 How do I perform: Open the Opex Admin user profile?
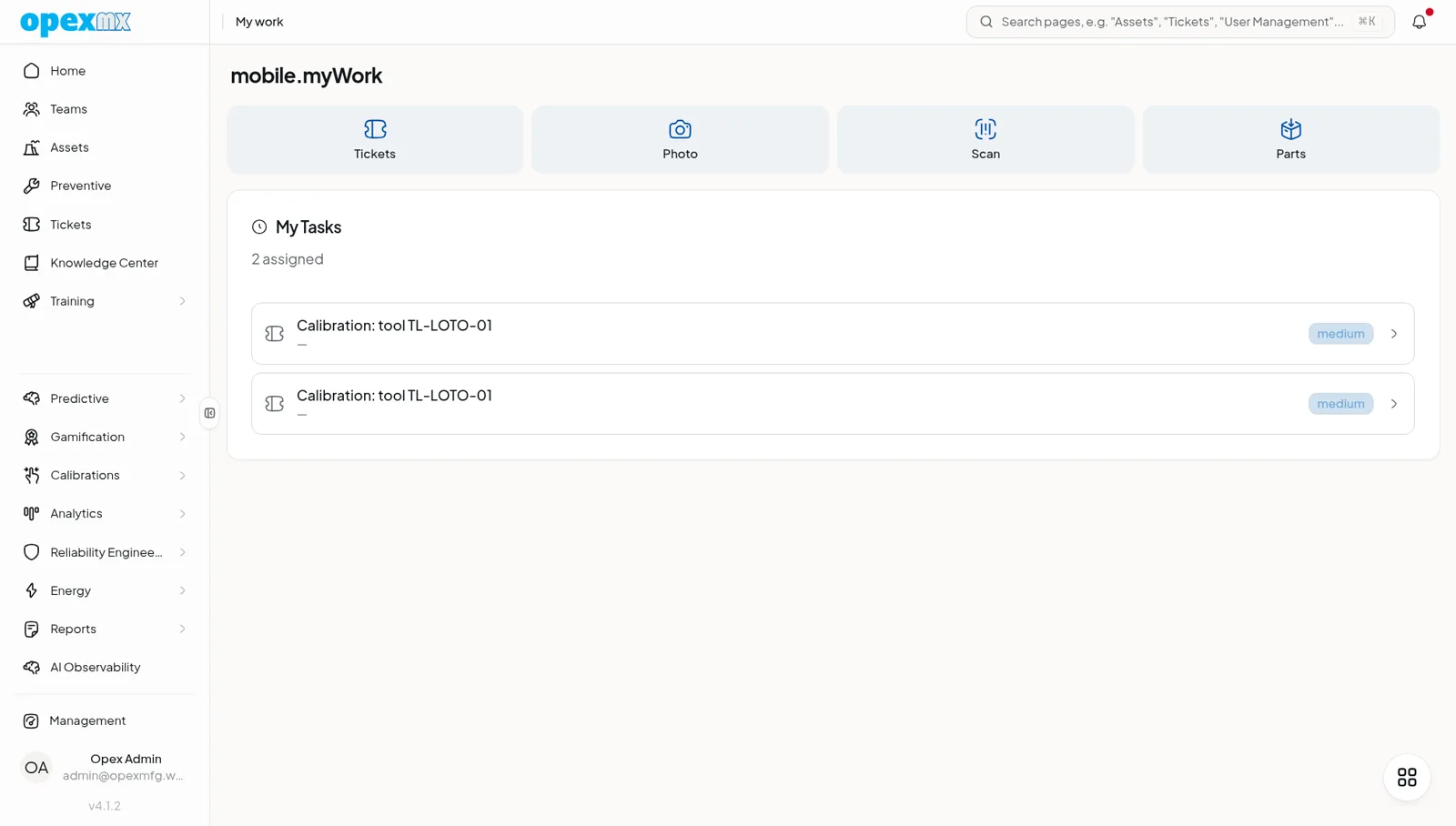pyautogui.click(x=105, y=767)
